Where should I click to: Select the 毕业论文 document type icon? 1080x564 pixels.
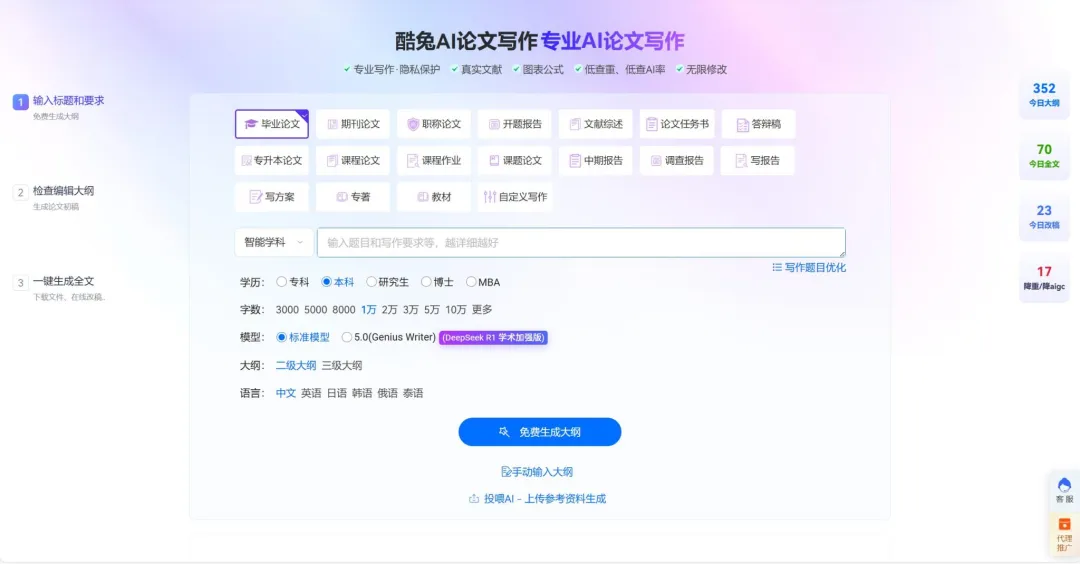tap(251, 124)
